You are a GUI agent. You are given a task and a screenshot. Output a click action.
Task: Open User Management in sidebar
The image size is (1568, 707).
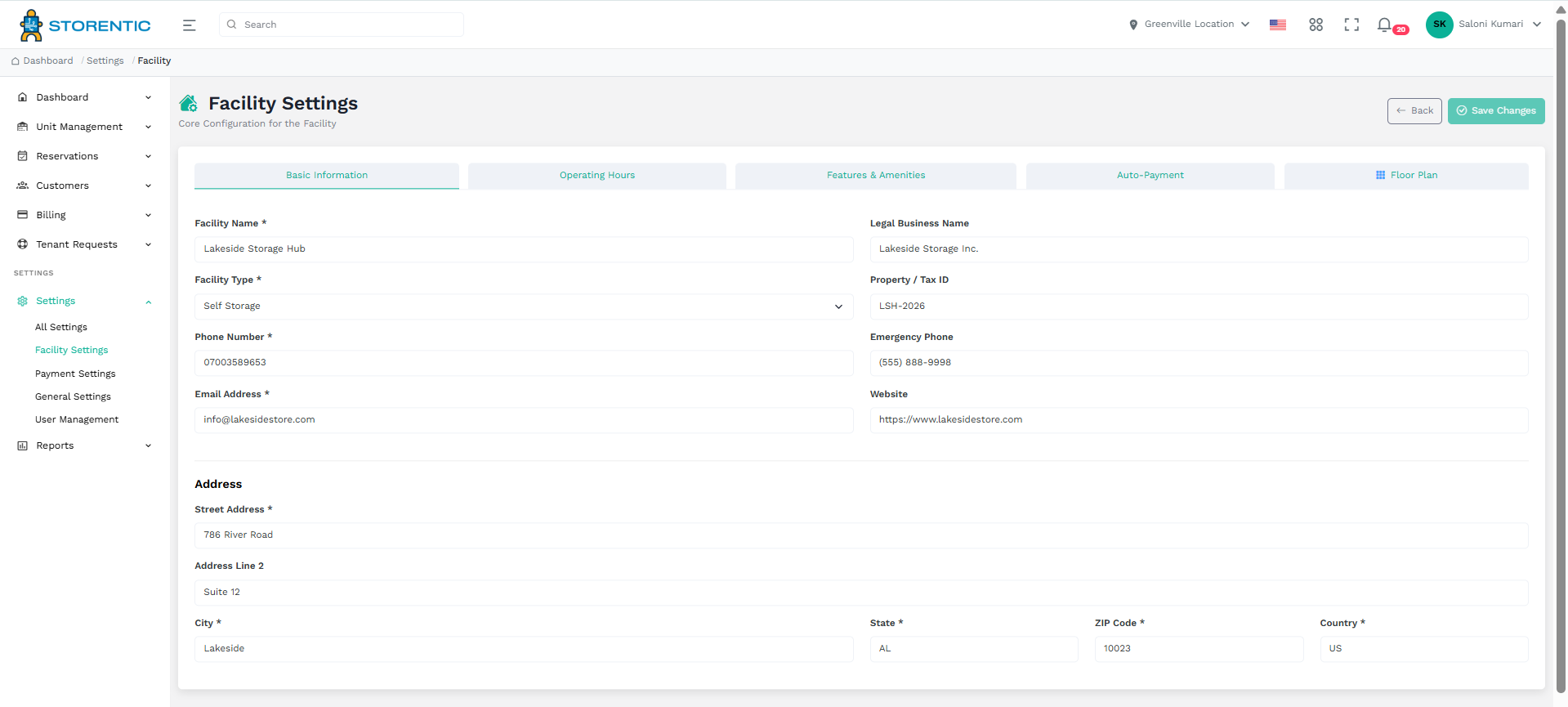point(77,419)
